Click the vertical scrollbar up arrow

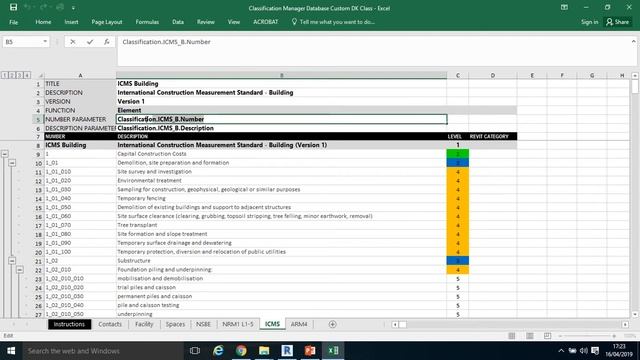tap(635, 76)
